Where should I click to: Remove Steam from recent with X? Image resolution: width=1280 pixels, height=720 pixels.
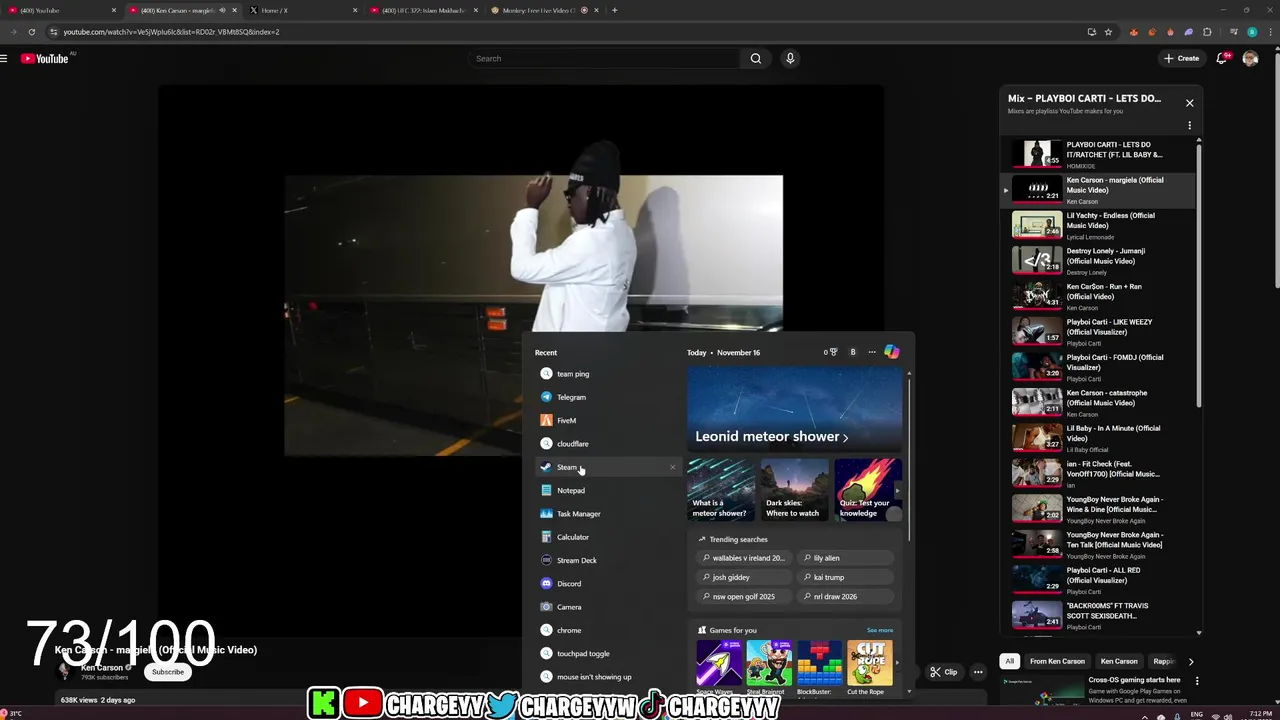point(672,467)
